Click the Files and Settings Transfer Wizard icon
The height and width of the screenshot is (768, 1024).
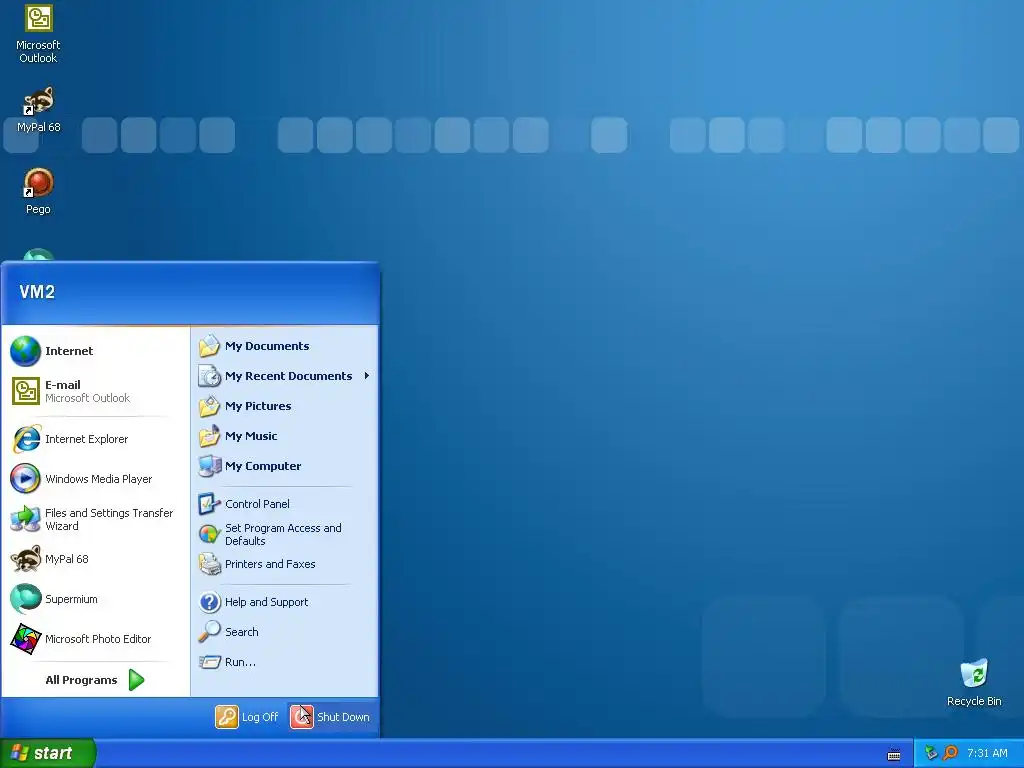click(25, 519)
